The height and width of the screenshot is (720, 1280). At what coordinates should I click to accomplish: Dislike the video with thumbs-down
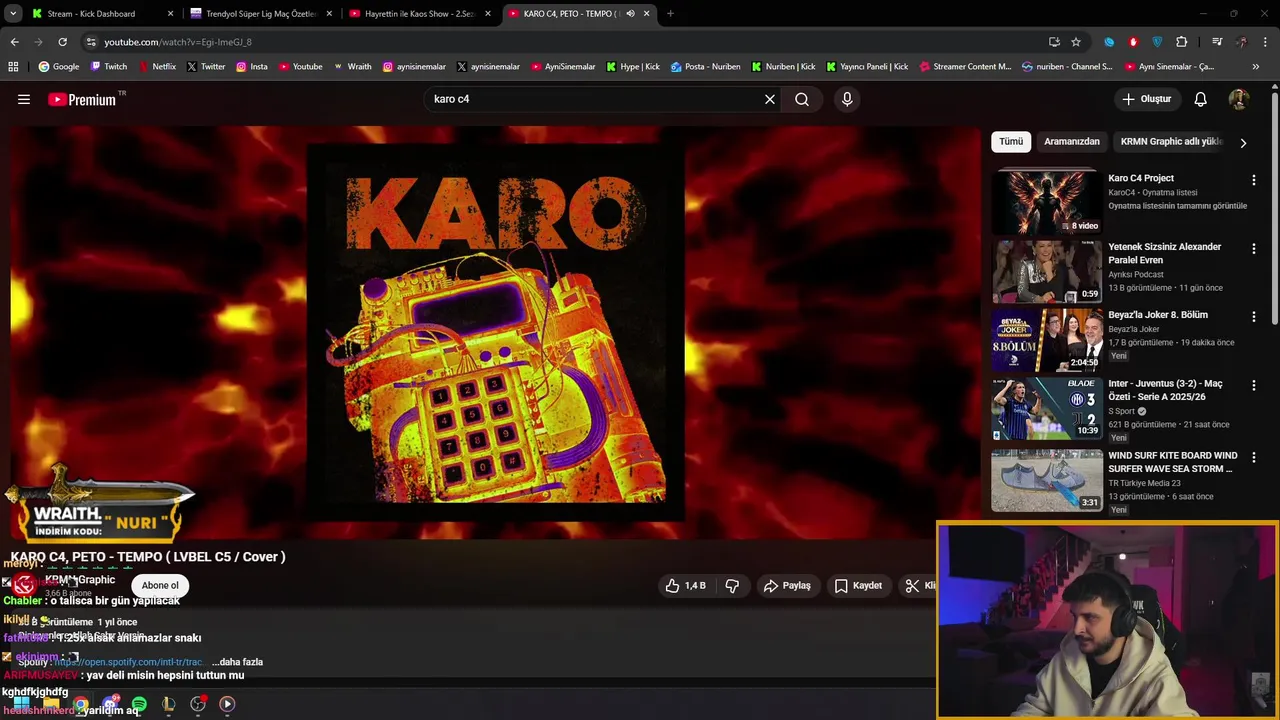pyautogui.click(x=732, y=586)
